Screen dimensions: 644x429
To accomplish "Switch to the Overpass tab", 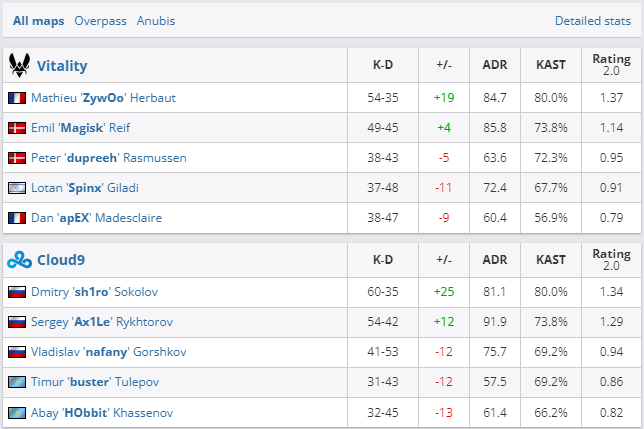I will [99, 20].
